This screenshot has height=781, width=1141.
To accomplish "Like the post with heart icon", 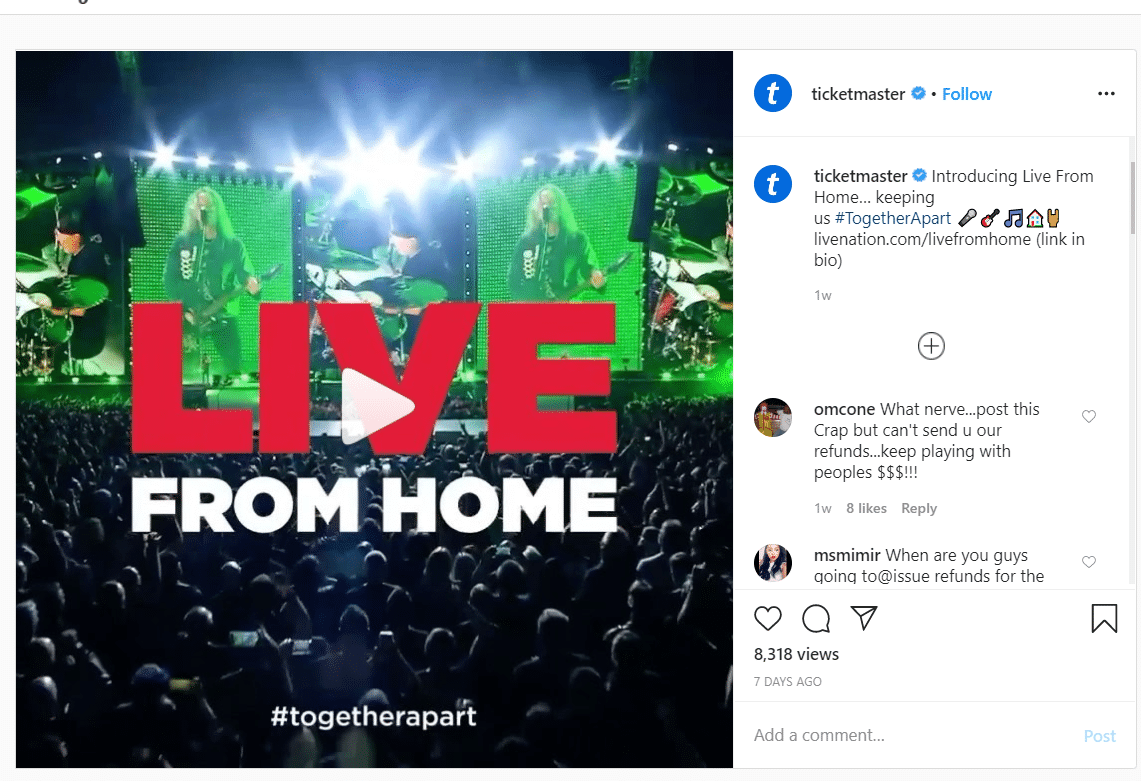I will tap(767, 619).
